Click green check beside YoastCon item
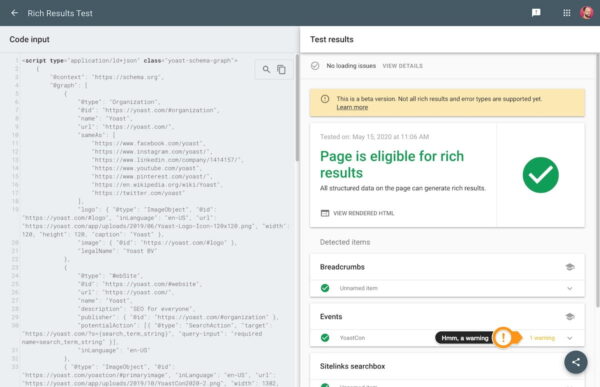 [325, 338]
